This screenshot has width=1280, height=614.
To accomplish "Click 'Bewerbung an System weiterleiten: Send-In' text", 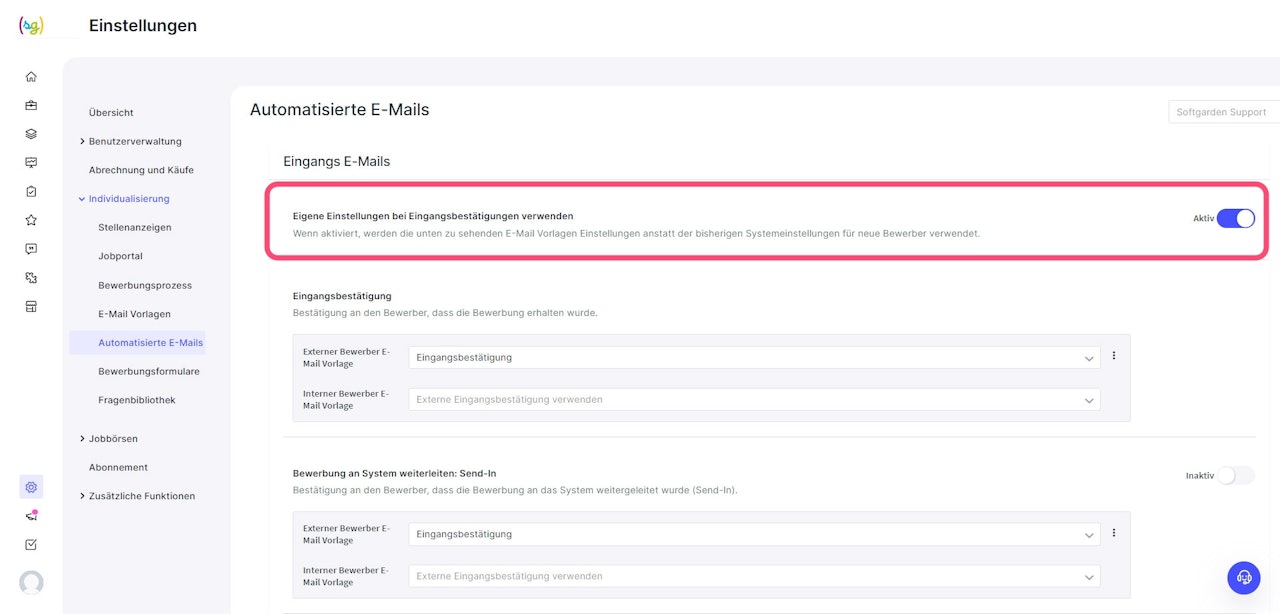I will (395, 473).
